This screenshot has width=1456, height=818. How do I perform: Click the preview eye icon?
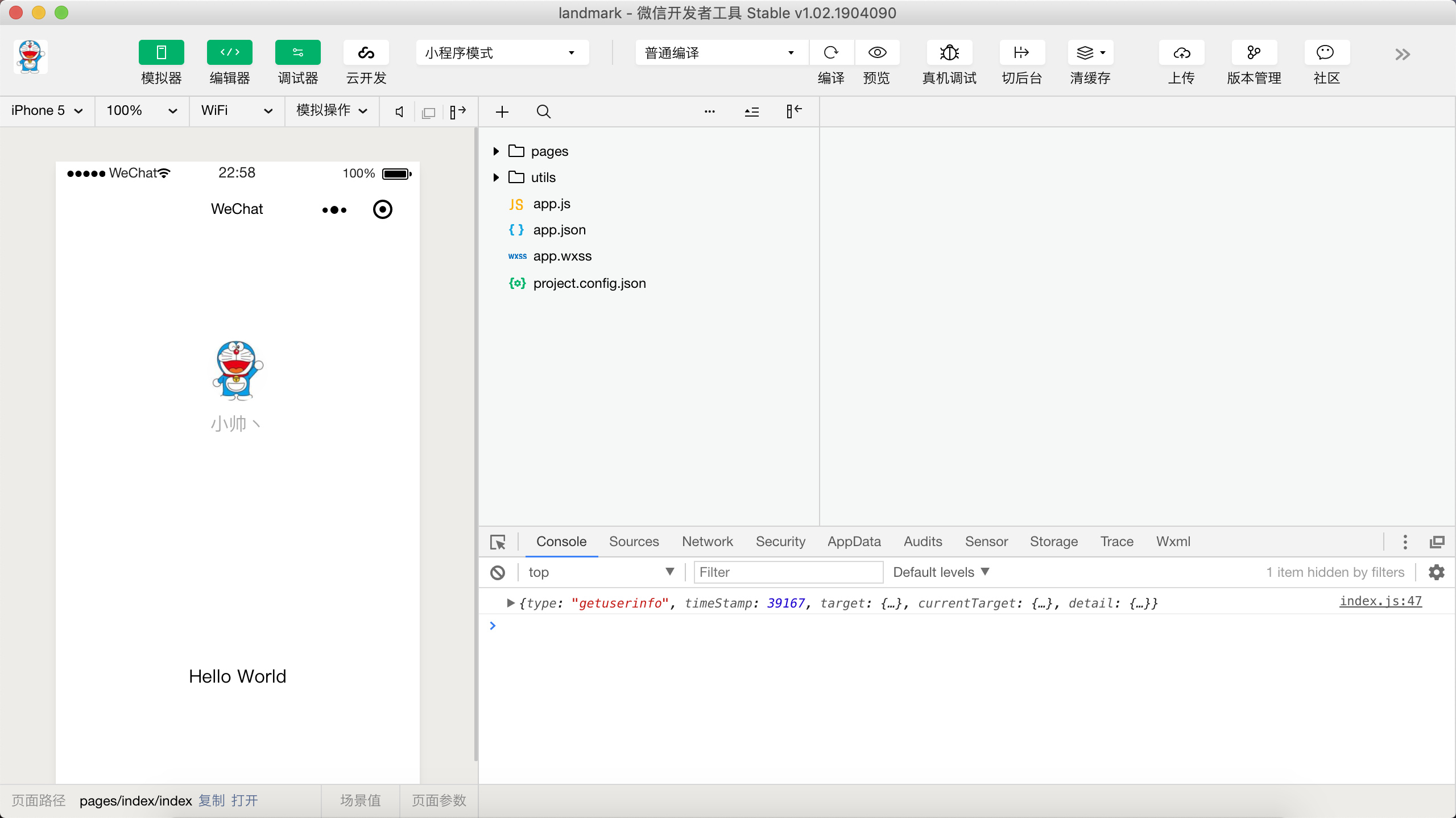(x=877, y=53)
